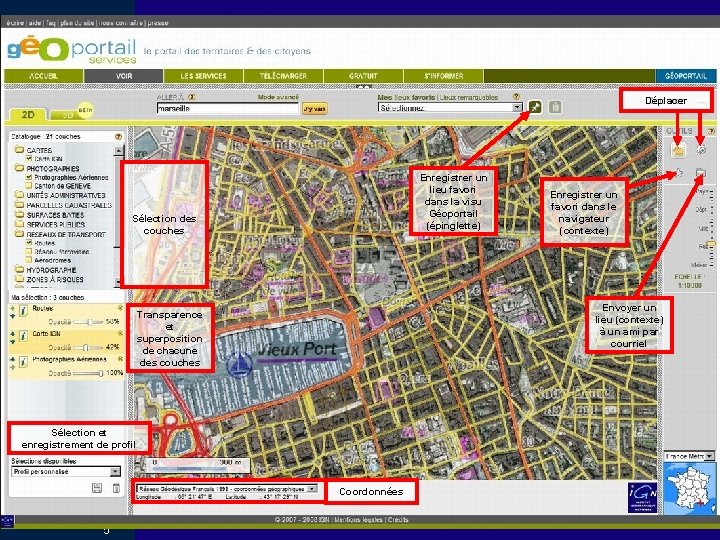720x540 pixels.
Task: Click the Aller à search field containing marseille
Action: [x=228, y=108]
